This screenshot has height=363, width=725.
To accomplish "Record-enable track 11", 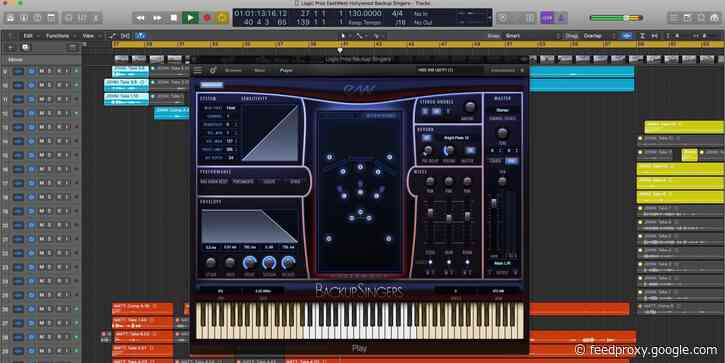I will pyautogui.click(x=59, y=99).
